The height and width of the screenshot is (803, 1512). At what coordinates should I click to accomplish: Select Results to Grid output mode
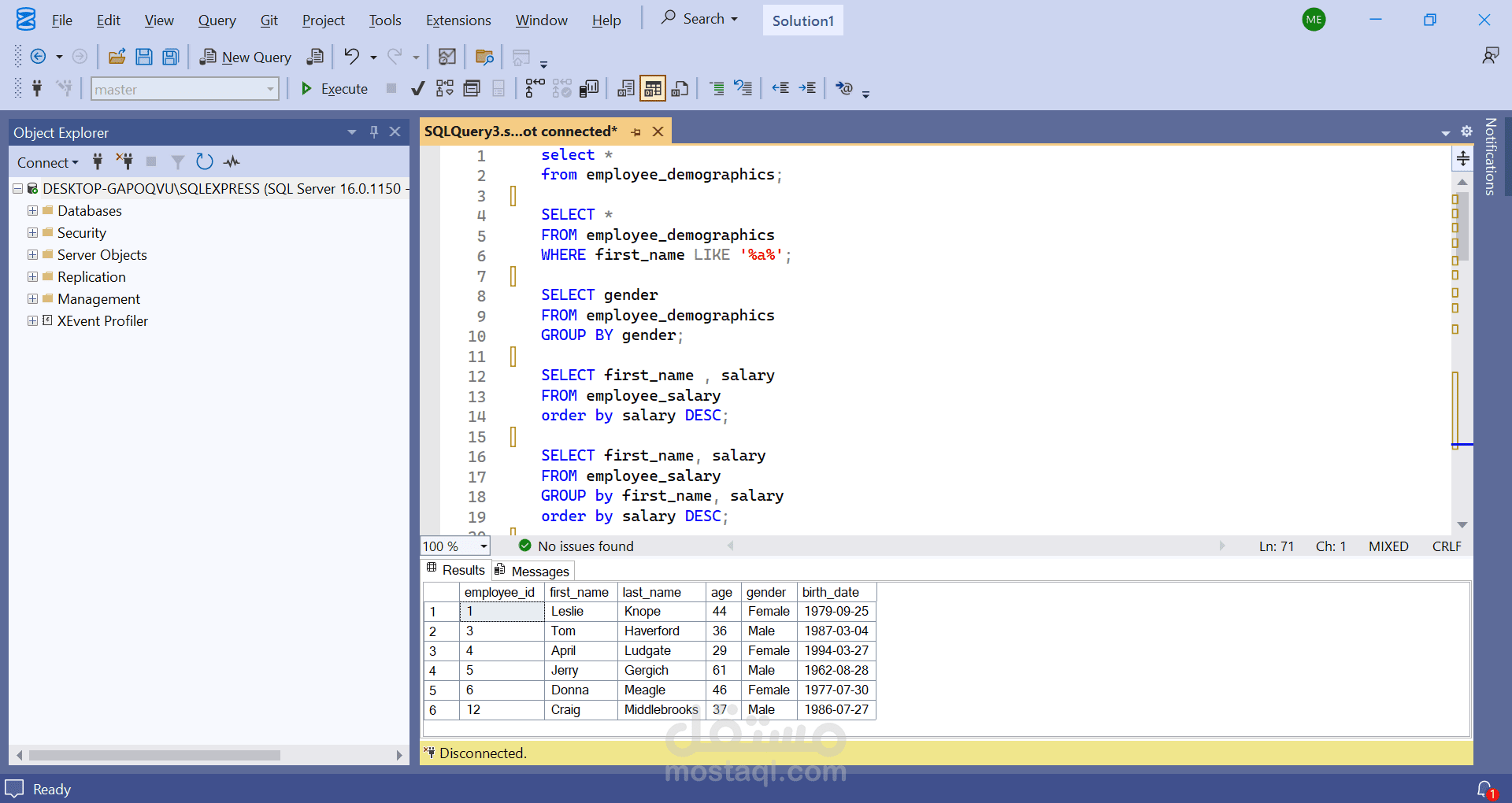(653, 88)
